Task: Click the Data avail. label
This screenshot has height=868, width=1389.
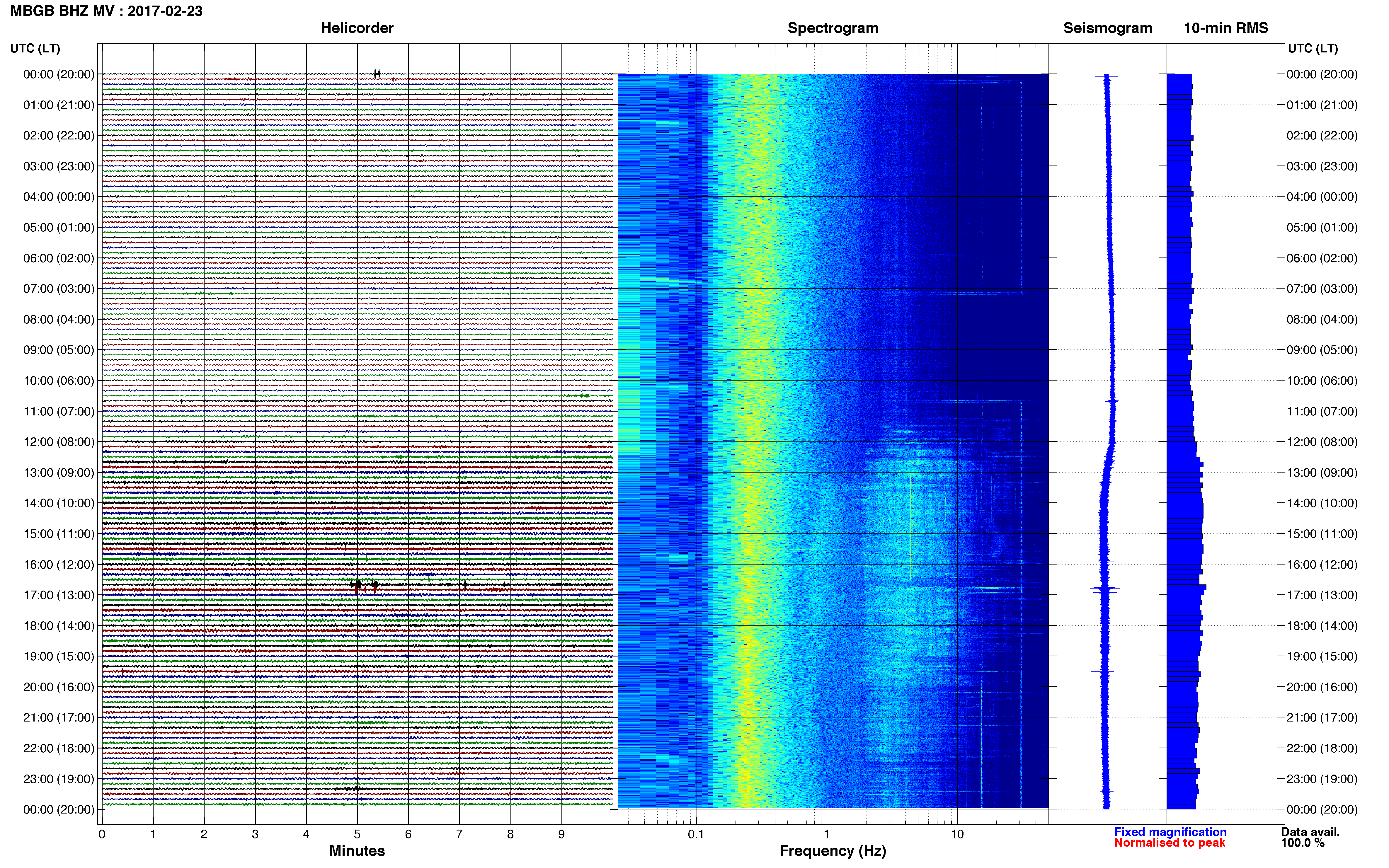Action: pos(1310,832)
